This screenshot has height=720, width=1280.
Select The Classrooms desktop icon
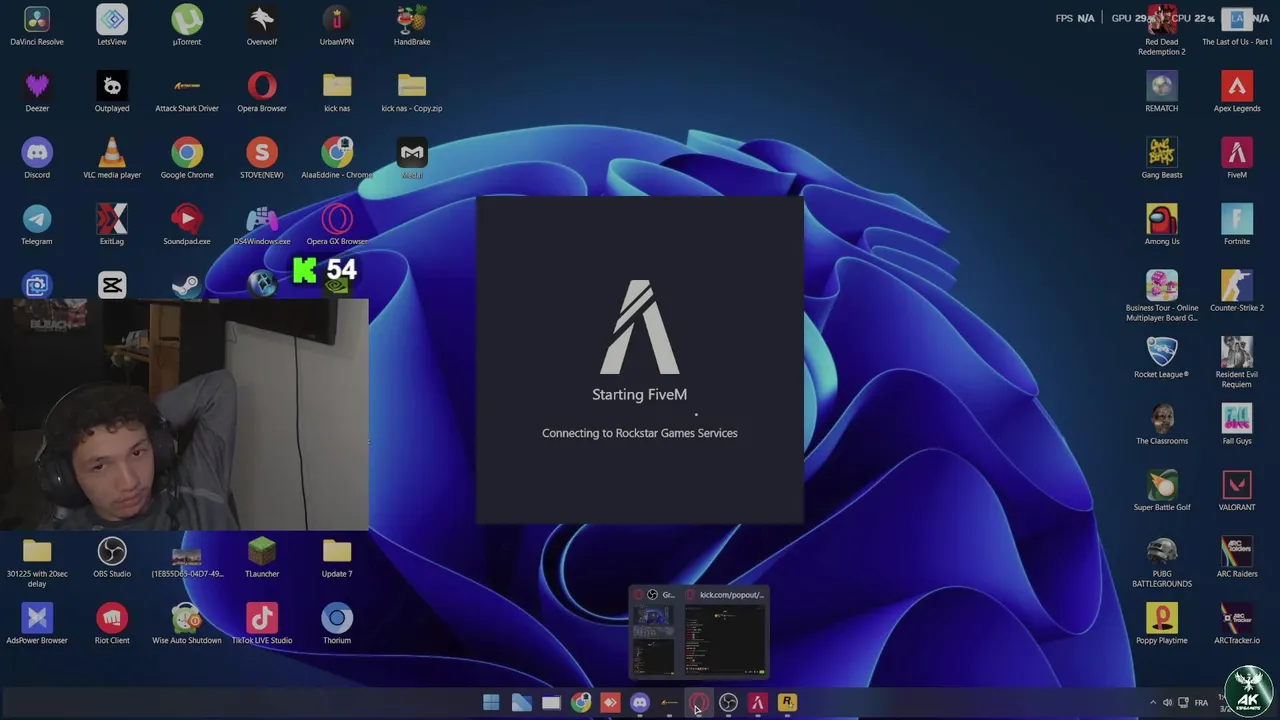point(1162,425)
